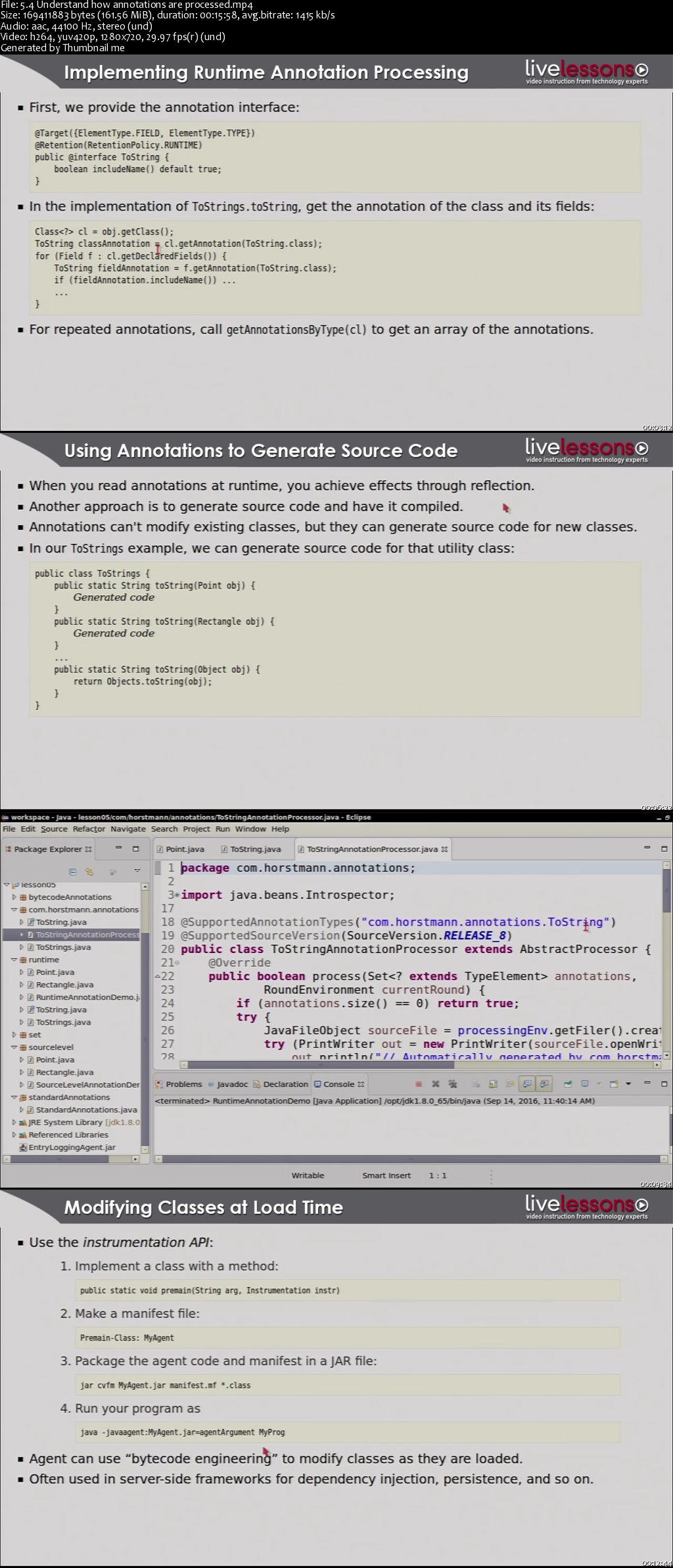Image resolution: width=673 pixels, height=1568 pixels.
Task: Select SourceLevelAnnotationDemo file in sourcelevel
Action: [x=83, y=1085]
